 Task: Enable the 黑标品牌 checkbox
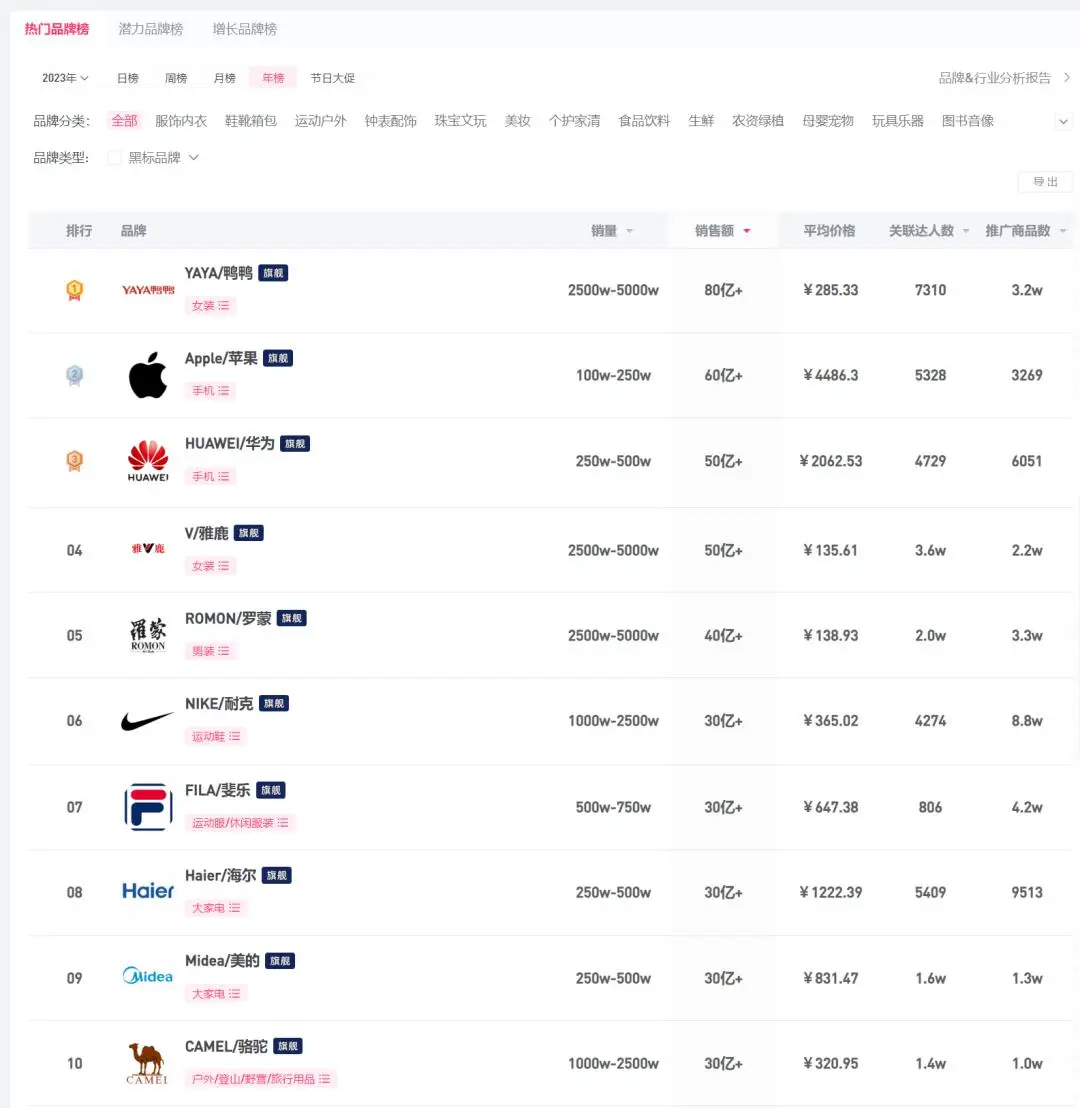pyautogui.click(x=114, y=157)
